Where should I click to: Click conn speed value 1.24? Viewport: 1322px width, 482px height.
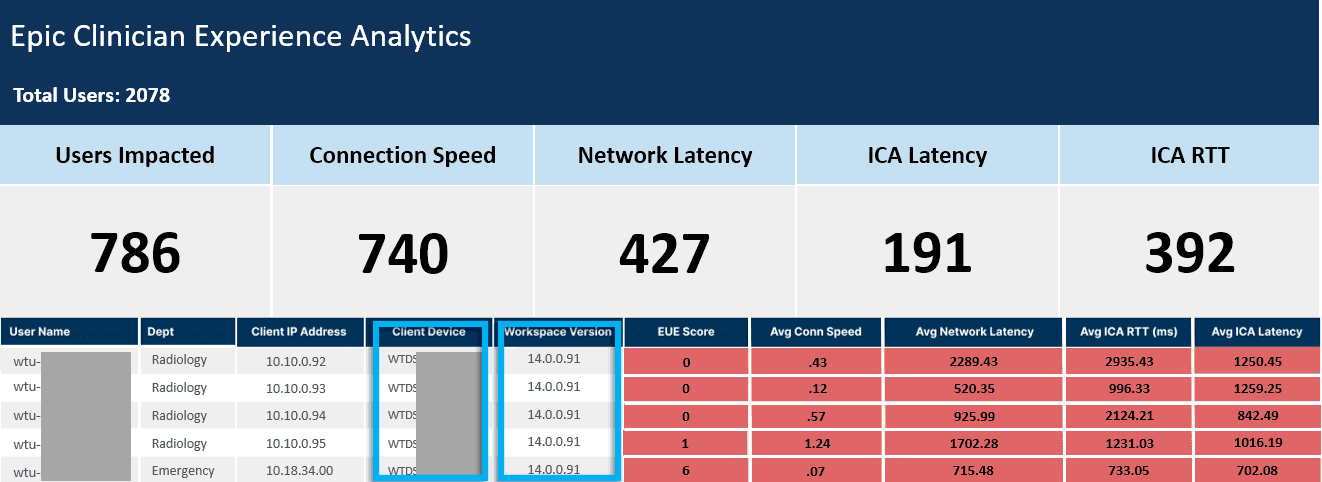816,444
